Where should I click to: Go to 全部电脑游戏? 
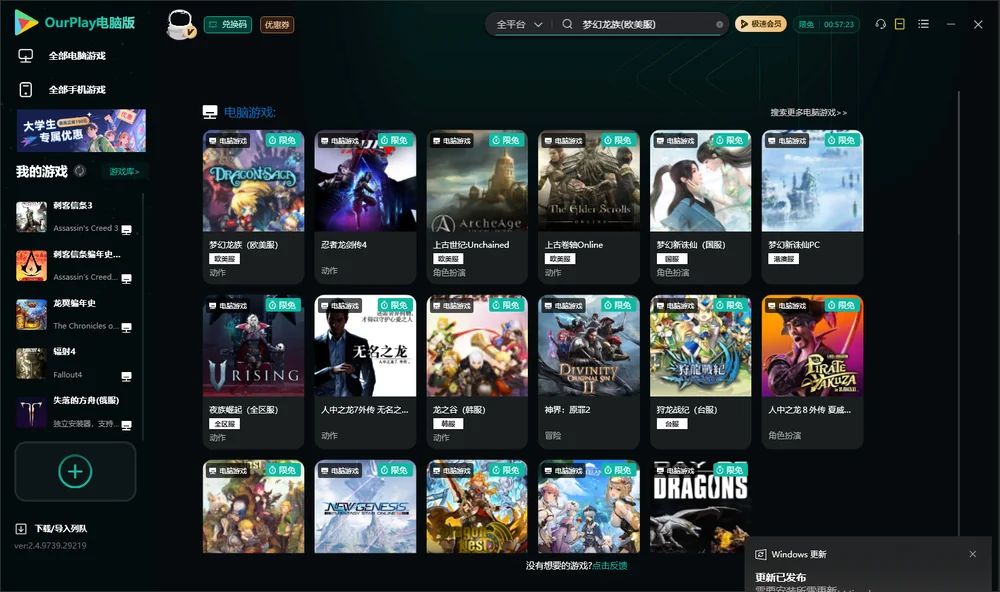point(62,56)
